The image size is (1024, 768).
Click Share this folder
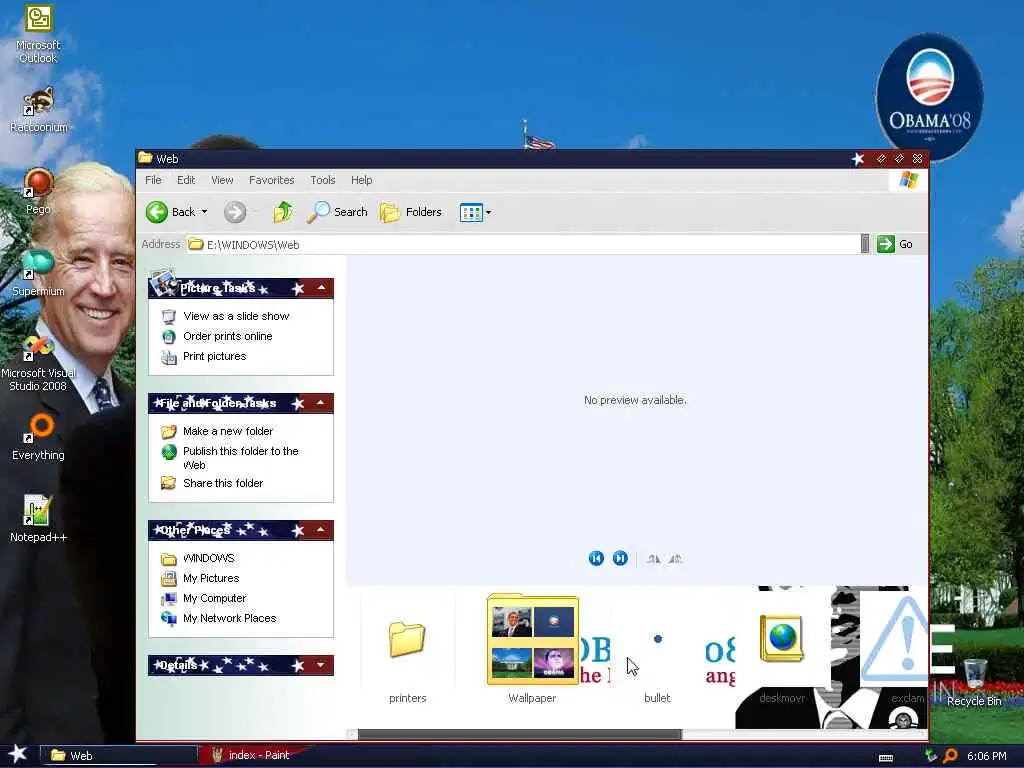(x=223, y=483)
